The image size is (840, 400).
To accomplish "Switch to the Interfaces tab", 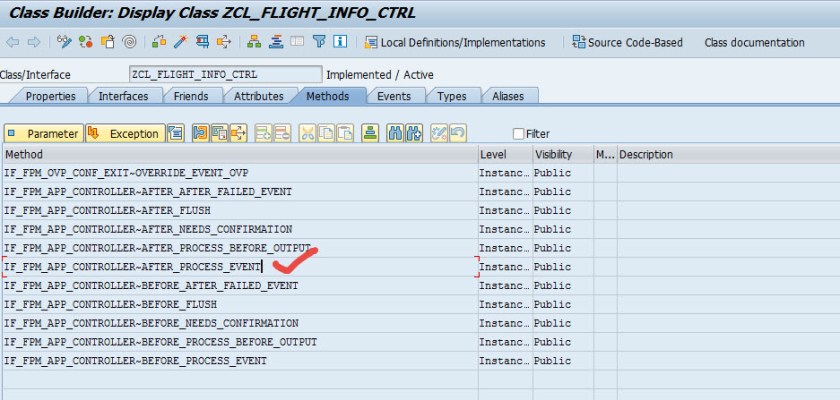I will 123,96.
